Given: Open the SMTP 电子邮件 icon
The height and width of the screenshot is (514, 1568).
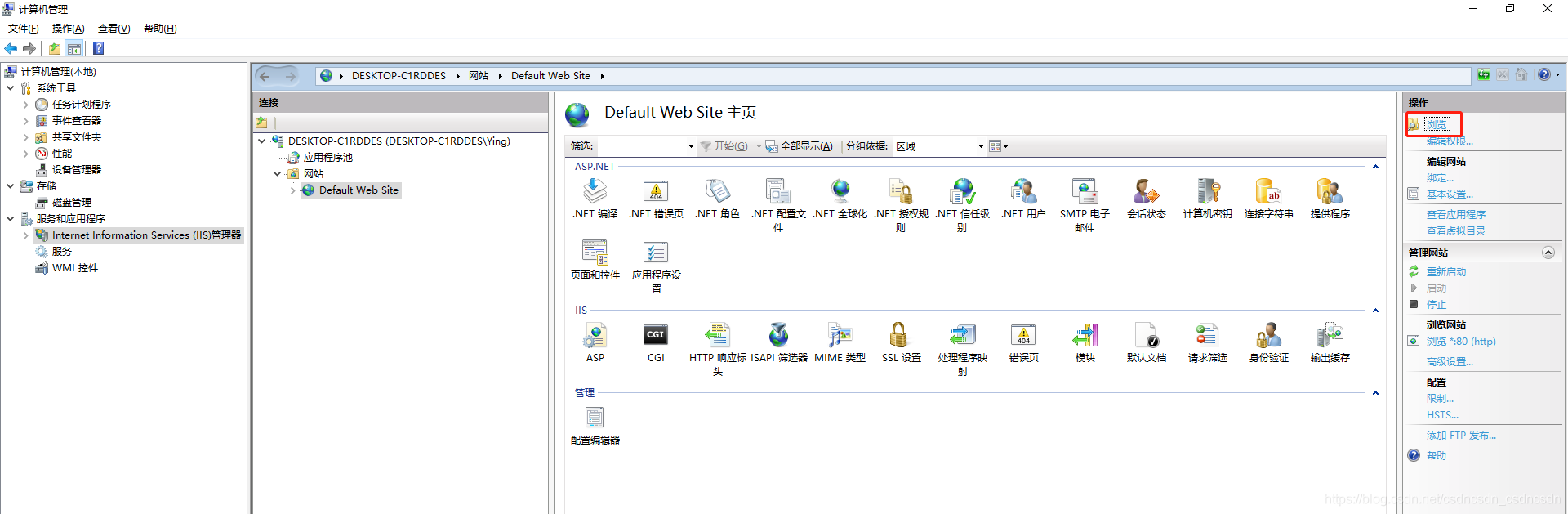Looking at the screenshot, I should tap(1085, 191).
